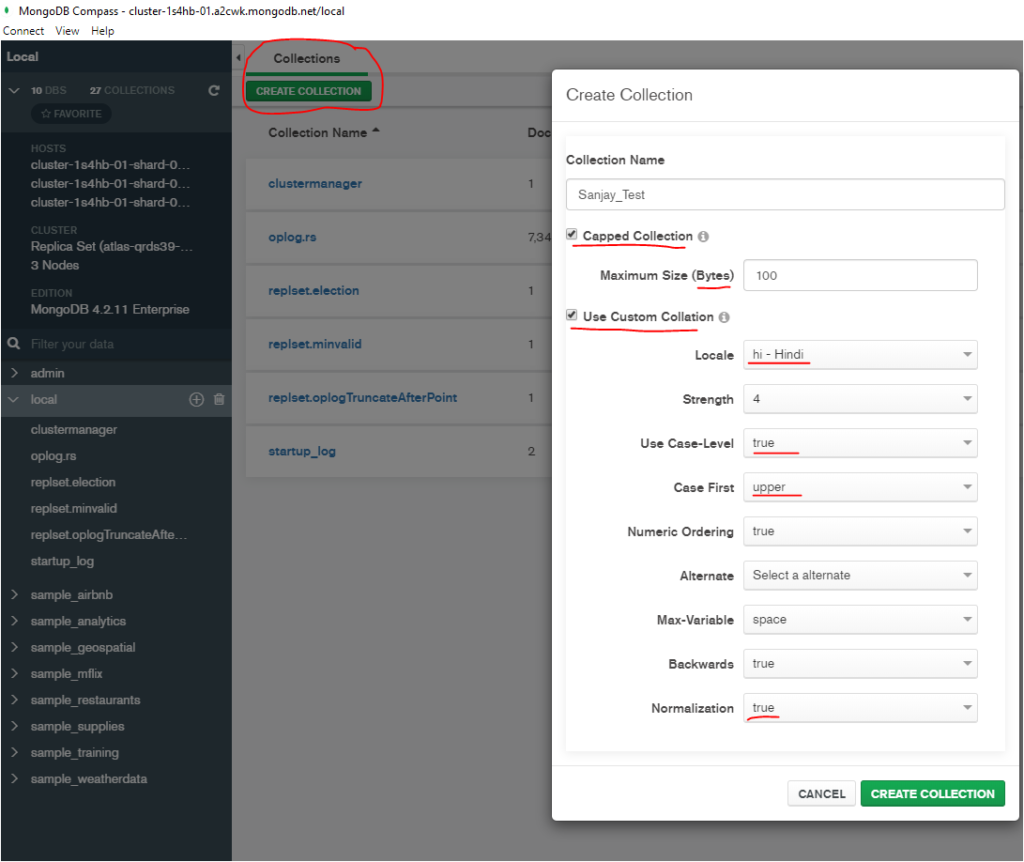The width and height of the screenshot is (1024, 862).
Task: Open the Connect menu
Action: coord(24,31)
